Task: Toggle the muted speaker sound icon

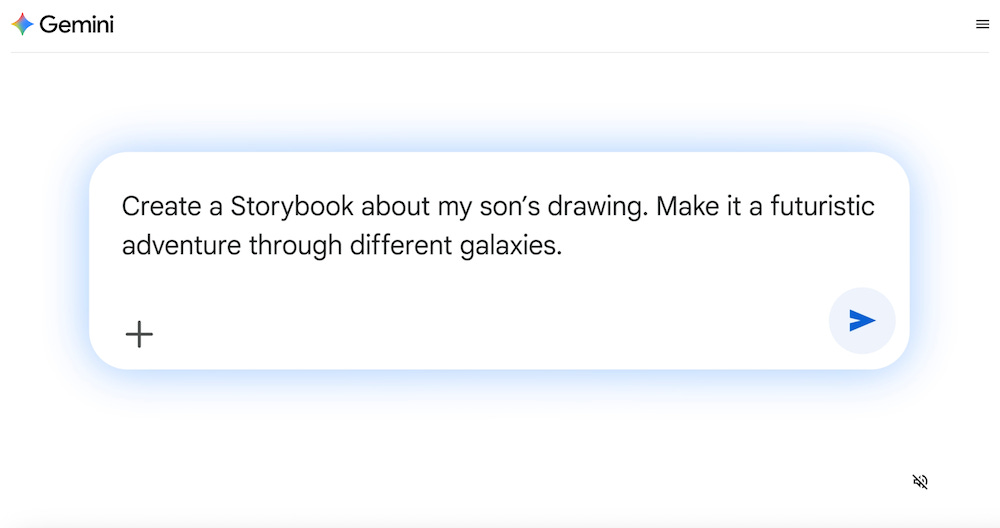Action: click(x=920, y=482)
